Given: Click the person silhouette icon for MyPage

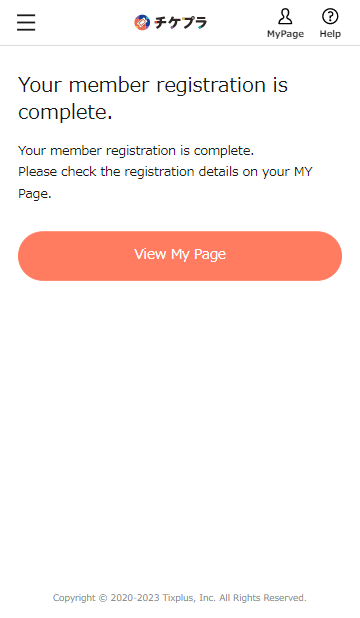Looking at the screenshot, I should (285, 17).
